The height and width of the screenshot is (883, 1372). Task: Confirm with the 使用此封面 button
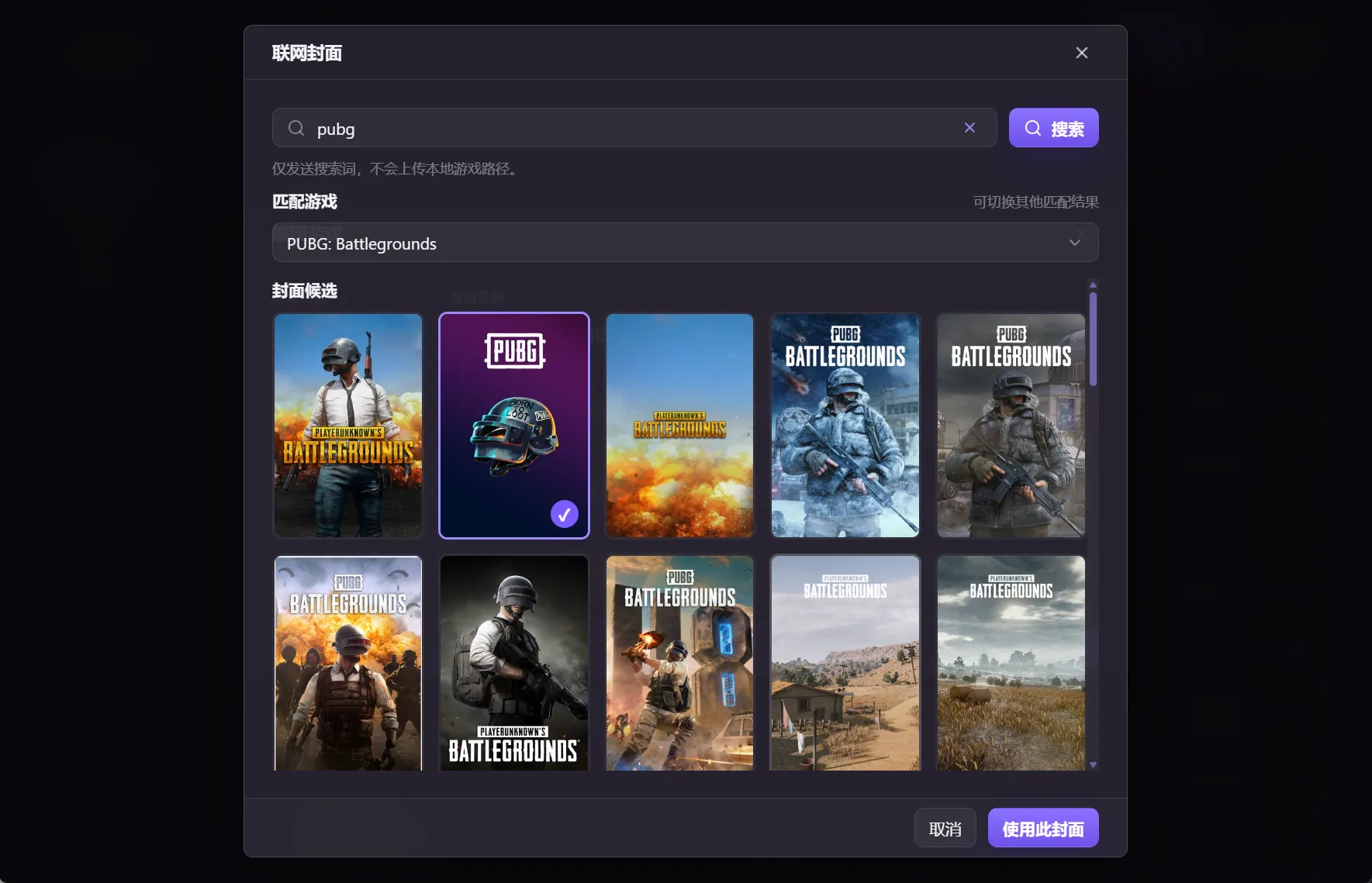1043,828
